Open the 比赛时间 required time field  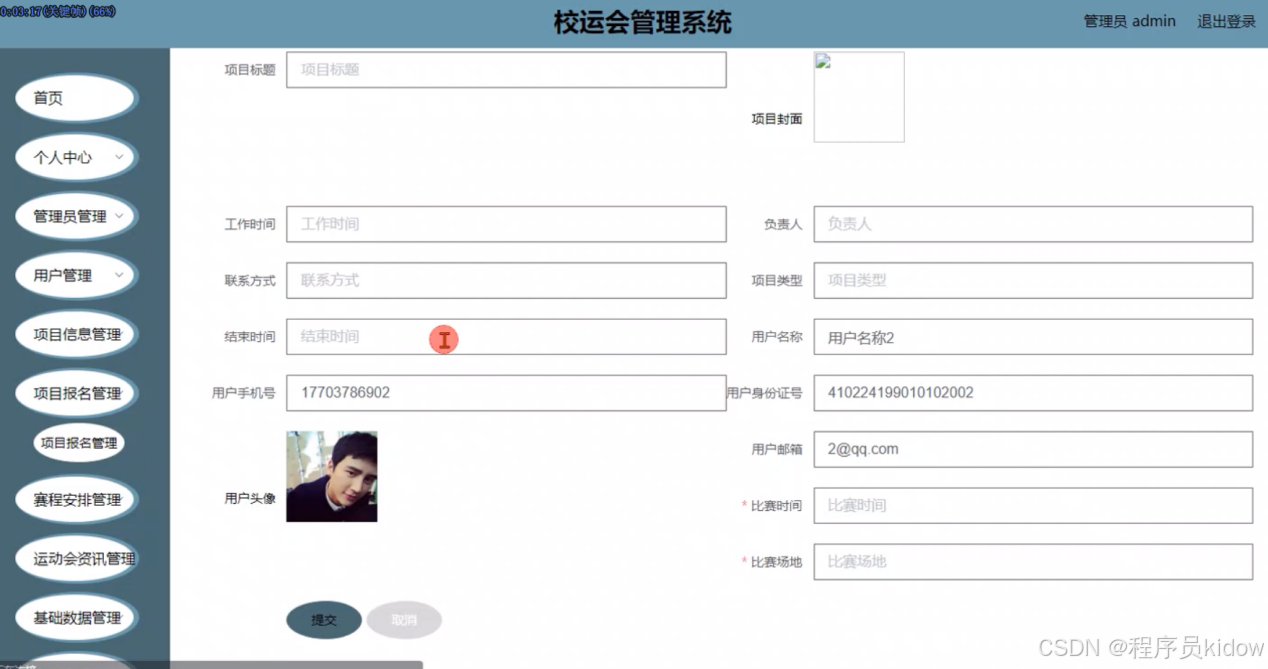coord(1032,505)
